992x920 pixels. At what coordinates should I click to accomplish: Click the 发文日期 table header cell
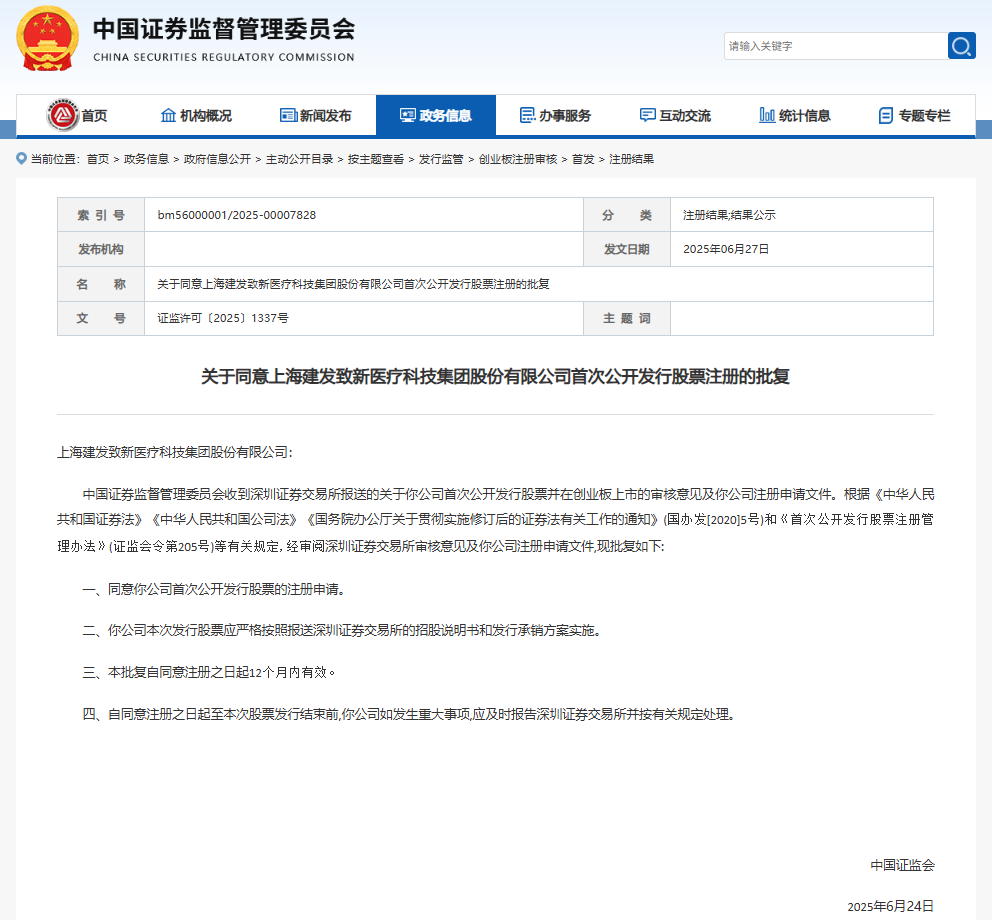coord(627,249)
